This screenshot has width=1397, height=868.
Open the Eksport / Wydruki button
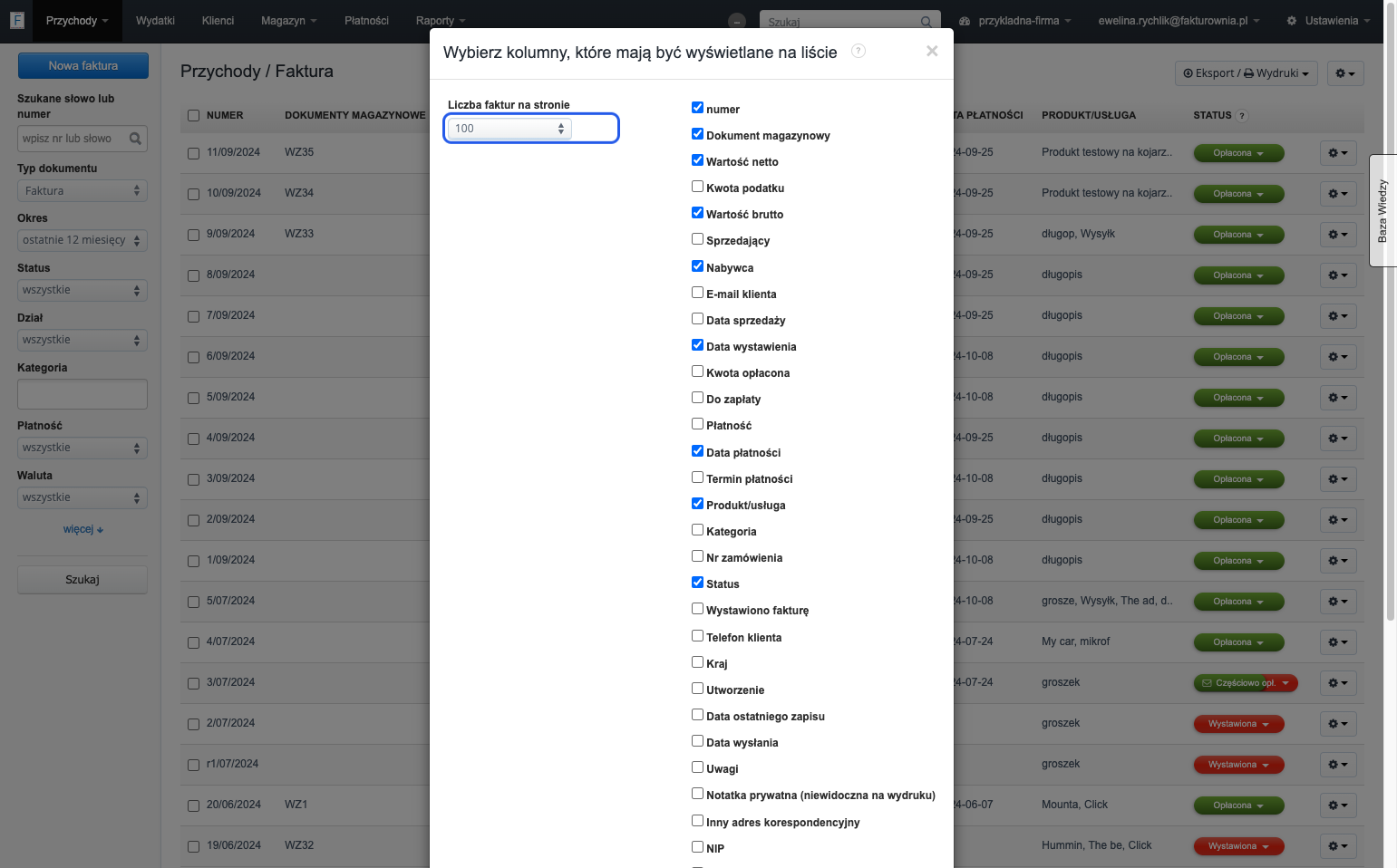tap(1247, 73)
